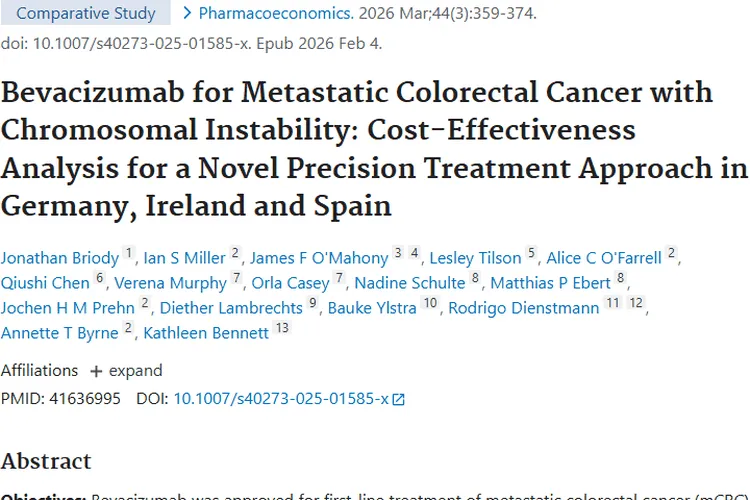
Task: Open the DOI 10.1007/s40273-025-01585-x link
Action: [x=281, y=398]
